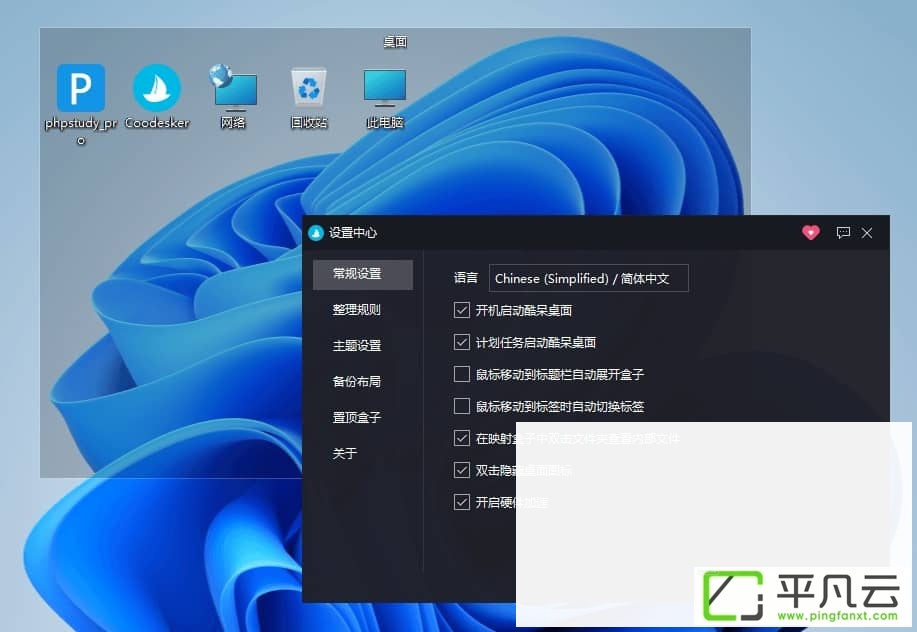The image size is (917, 632).
Task: Toggle the 双击隐藏桌面图标 checkbox
Action: click(x=461, y=470)
